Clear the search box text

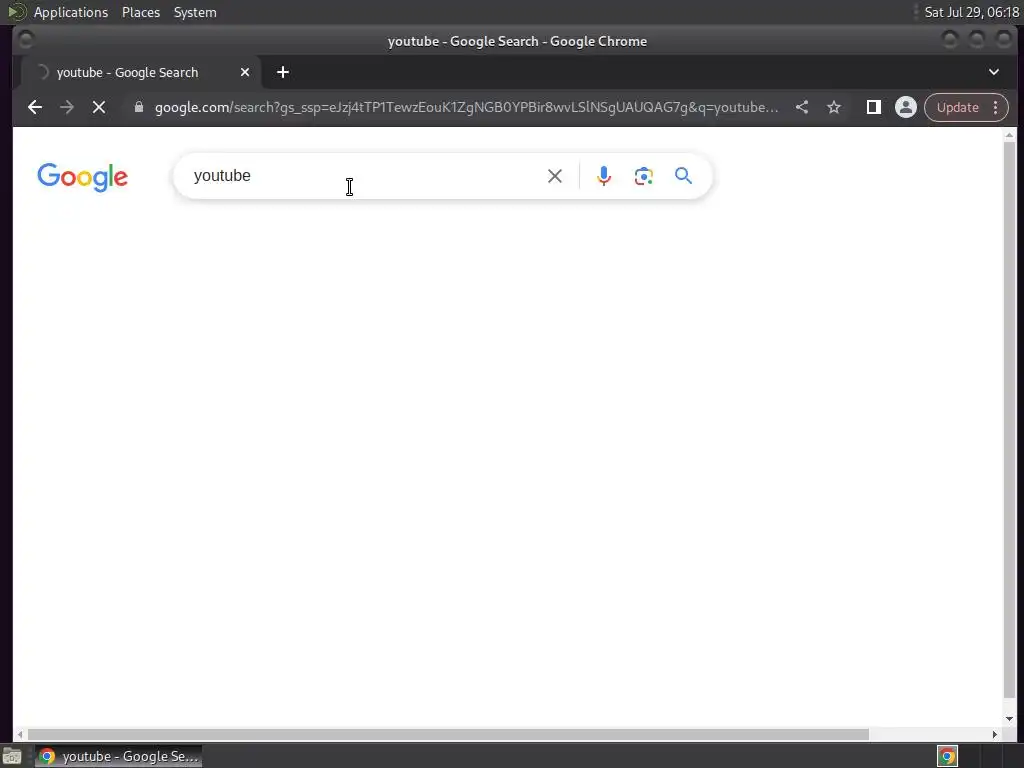pos(554,176)
